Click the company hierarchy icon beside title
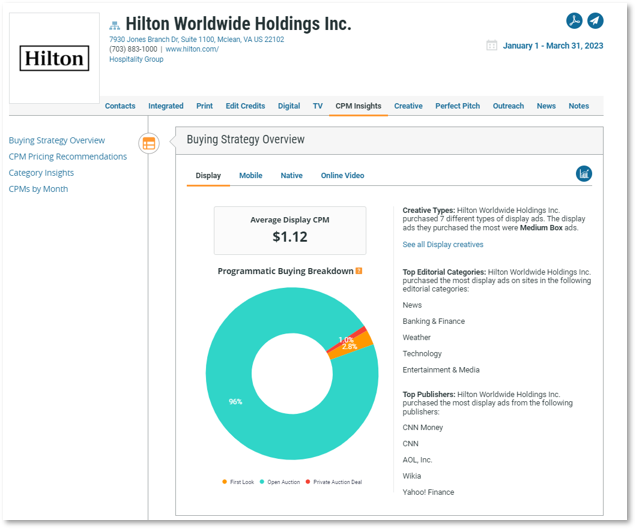This screenshot has width=636, height=529. click(115, 26)
